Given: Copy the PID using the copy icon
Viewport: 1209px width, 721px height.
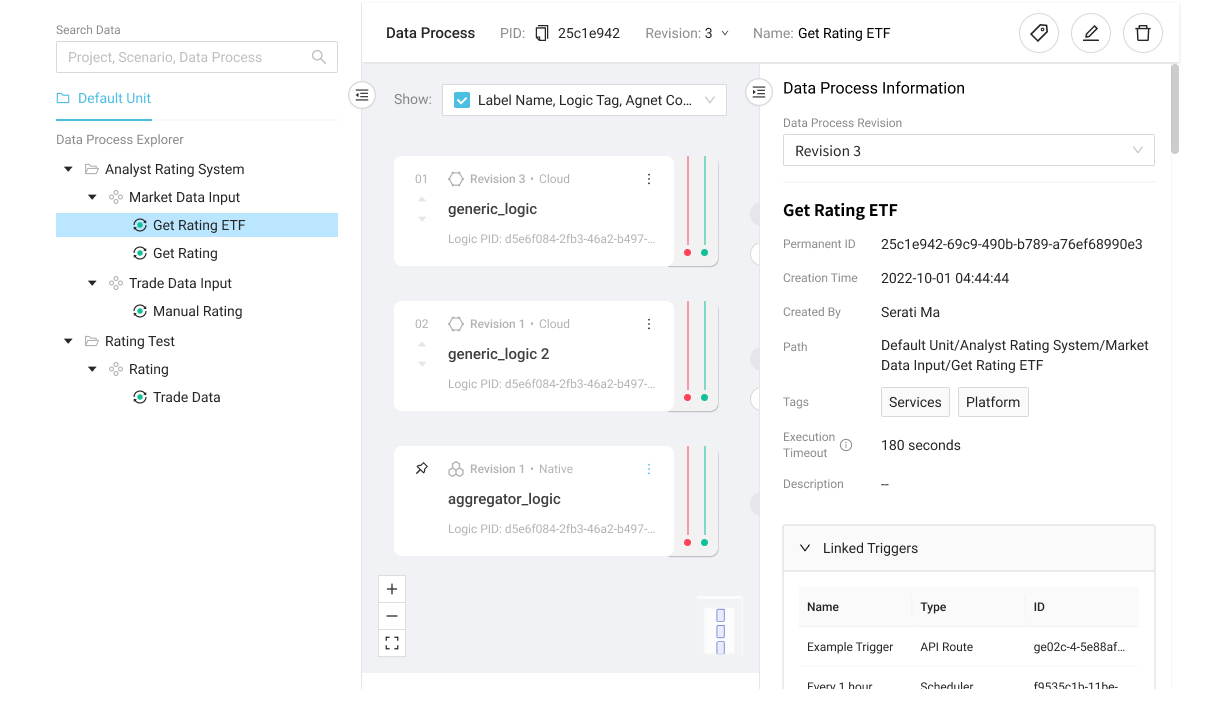Looking at the screenshot, I should (542, 33).
